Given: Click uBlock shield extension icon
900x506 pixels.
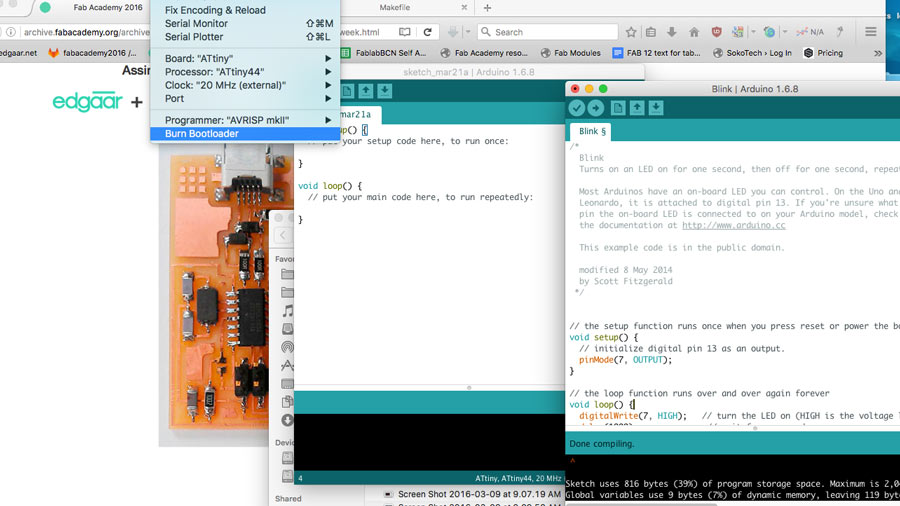Looking at the screenshot, I should [716, 32].
